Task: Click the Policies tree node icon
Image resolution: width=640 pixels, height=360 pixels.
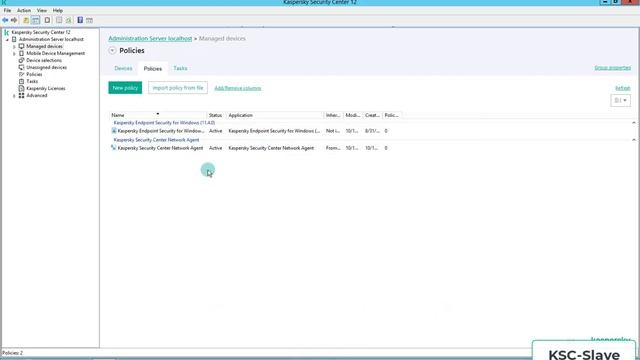Action: point(22,74)
